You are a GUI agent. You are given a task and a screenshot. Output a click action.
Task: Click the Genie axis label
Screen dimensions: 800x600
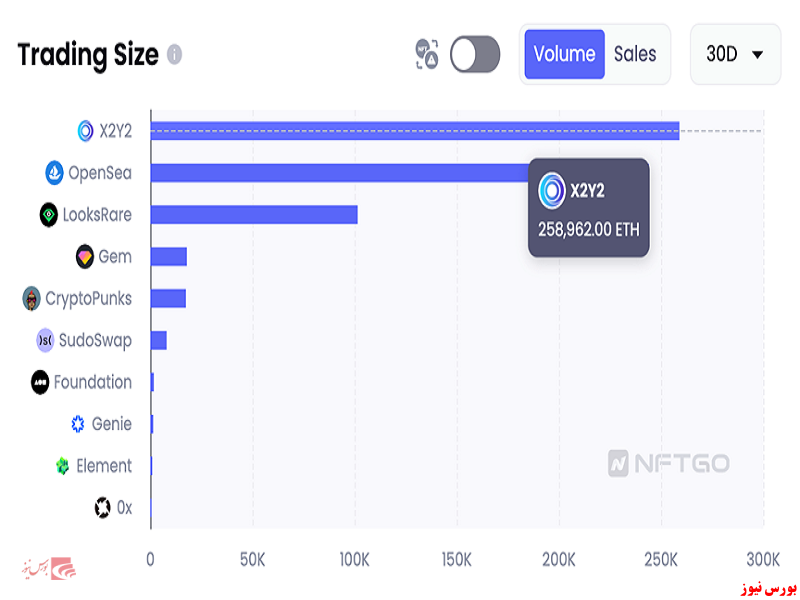click(112, 424)
